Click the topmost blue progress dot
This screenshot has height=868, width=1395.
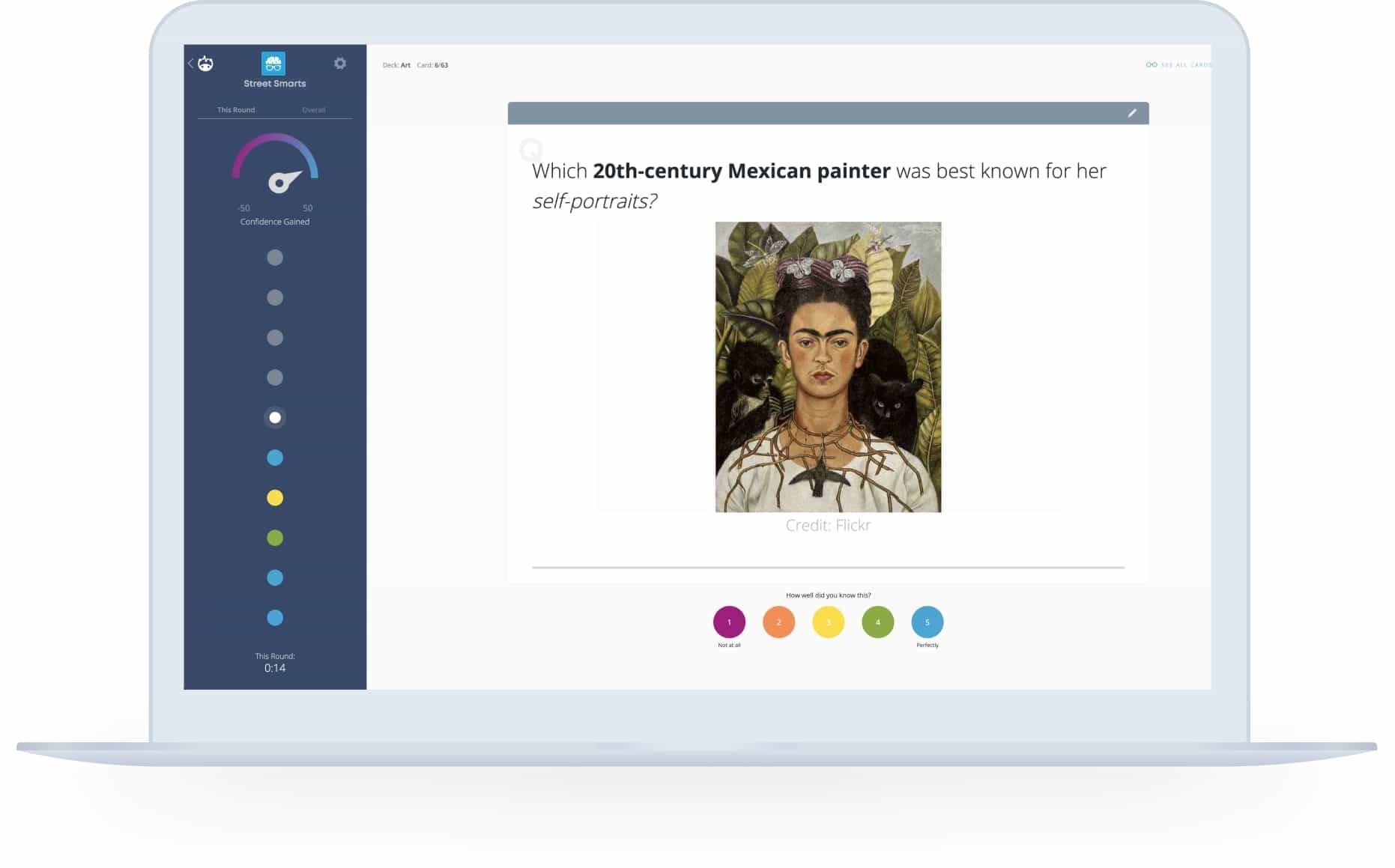(x=275, y=457)
